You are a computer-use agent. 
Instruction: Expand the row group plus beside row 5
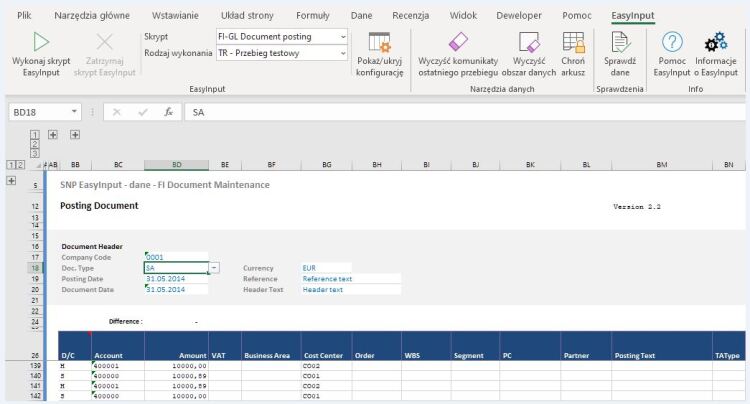point(11,181)
